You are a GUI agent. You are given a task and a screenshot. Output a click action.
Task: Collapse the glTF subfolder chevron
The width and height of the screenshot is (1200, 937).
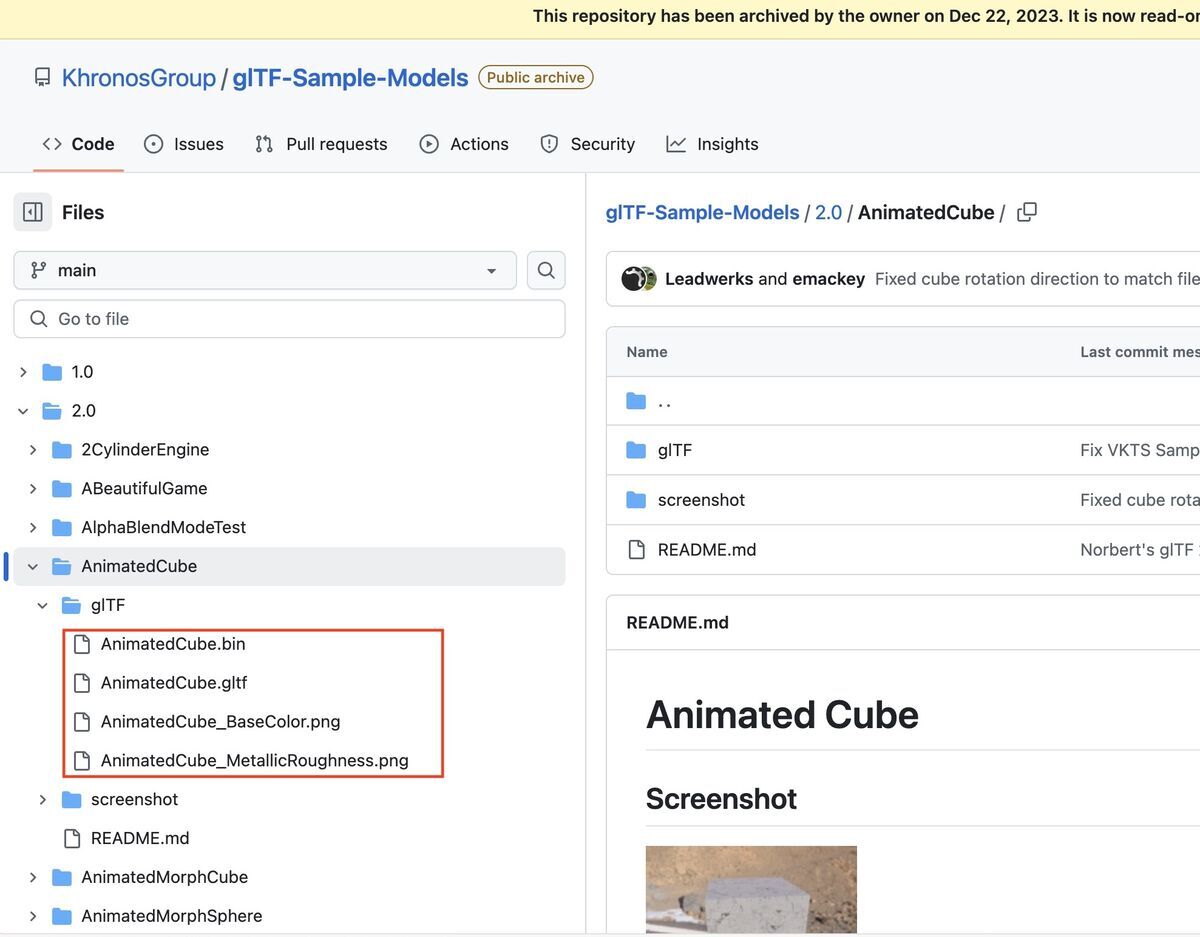42,605
